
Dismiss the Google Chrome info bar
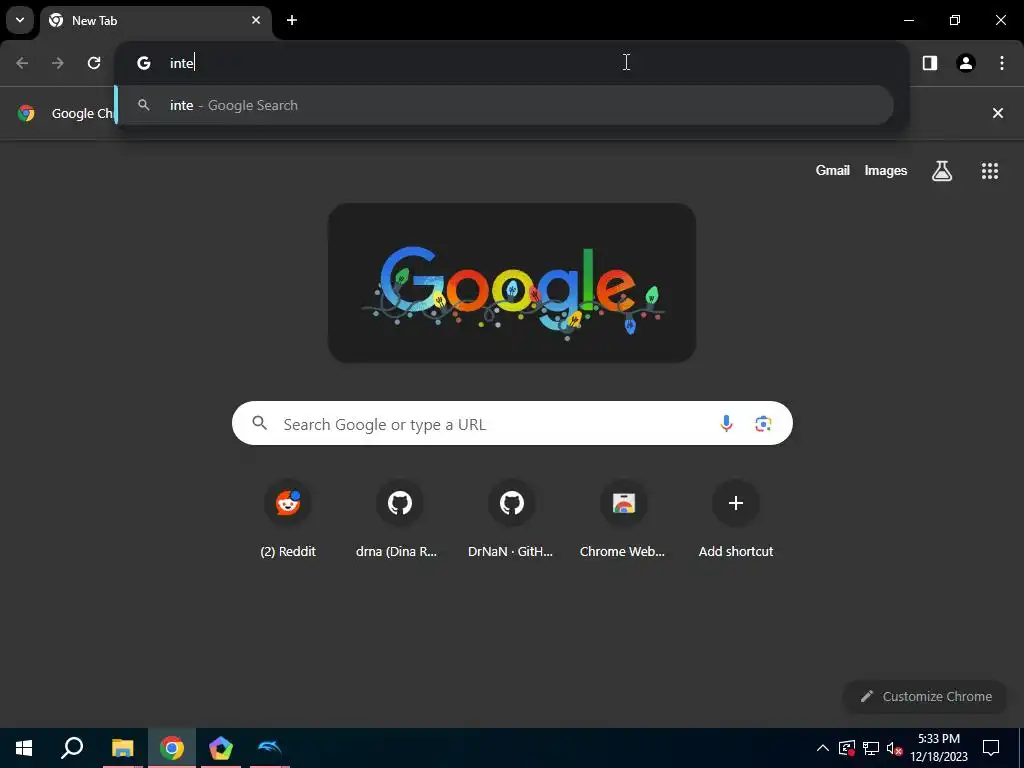click(x=997, y=113)
